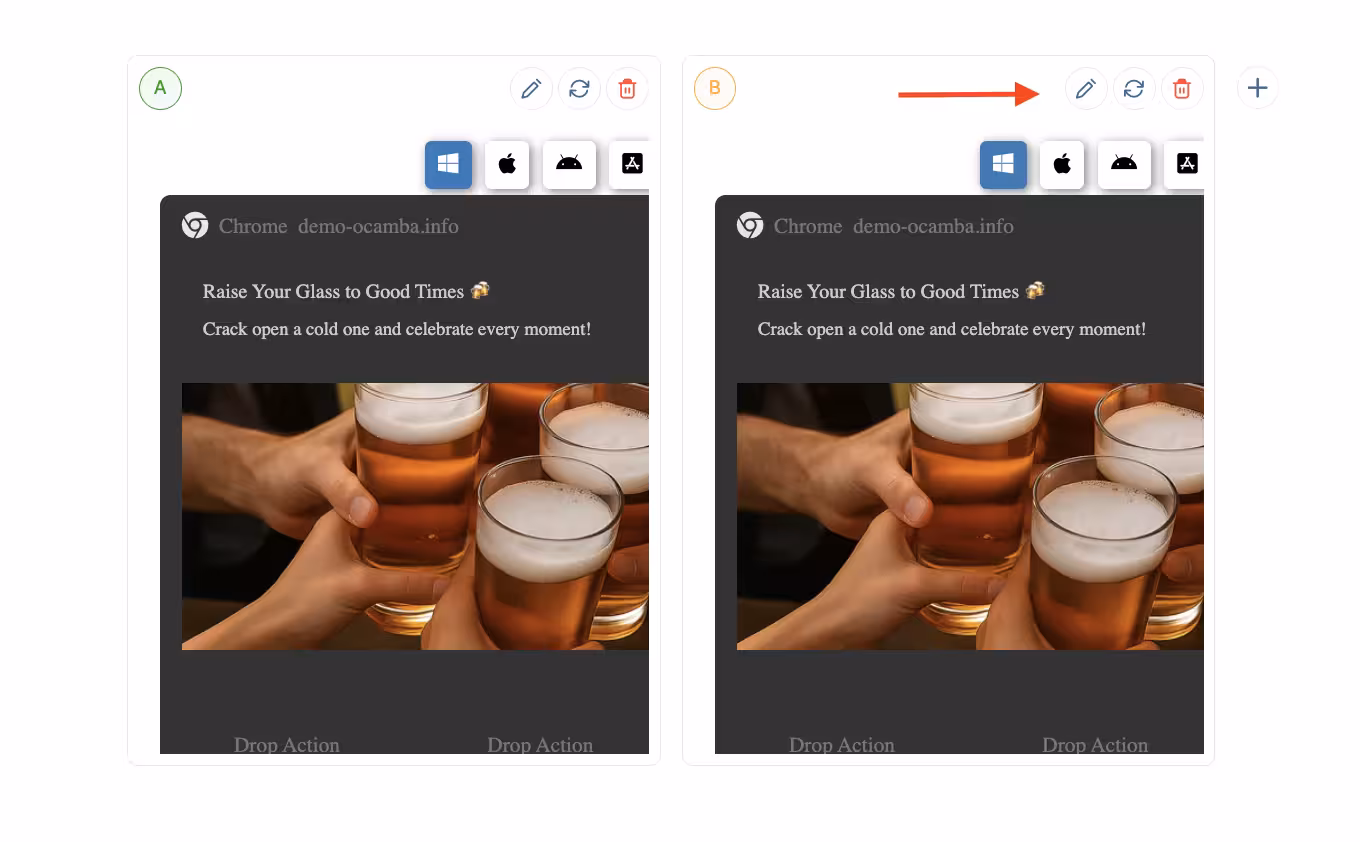Click the right Drop Action in variant B
This screenshot has width=1360, height=842.
click(1095, 745)
